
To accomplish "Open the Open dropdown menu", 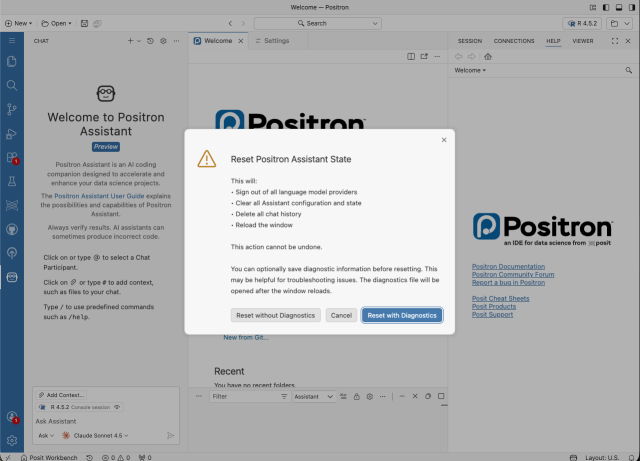I will (56, 23).
